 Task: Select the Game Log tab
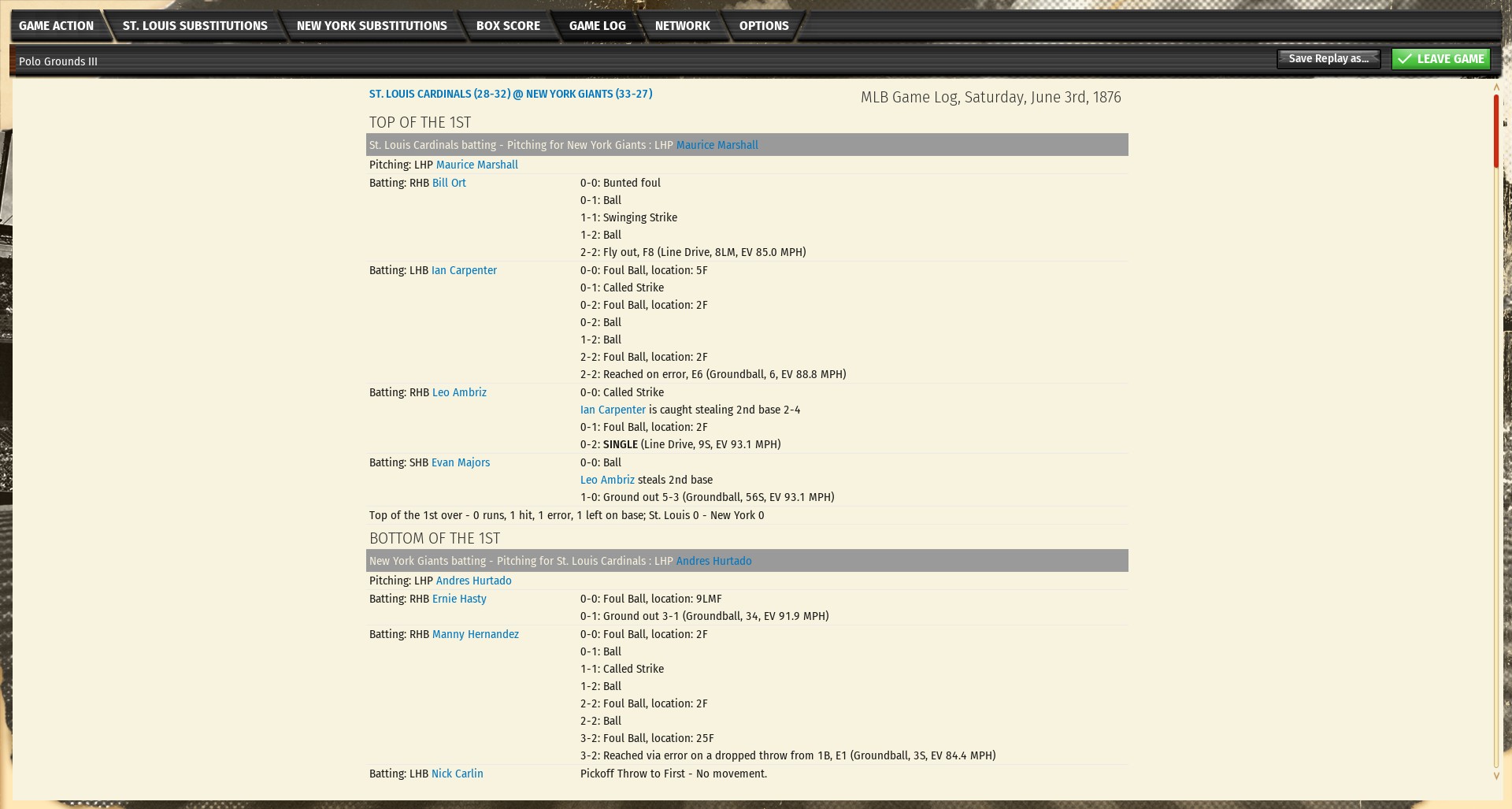click(x=597, y=26)
